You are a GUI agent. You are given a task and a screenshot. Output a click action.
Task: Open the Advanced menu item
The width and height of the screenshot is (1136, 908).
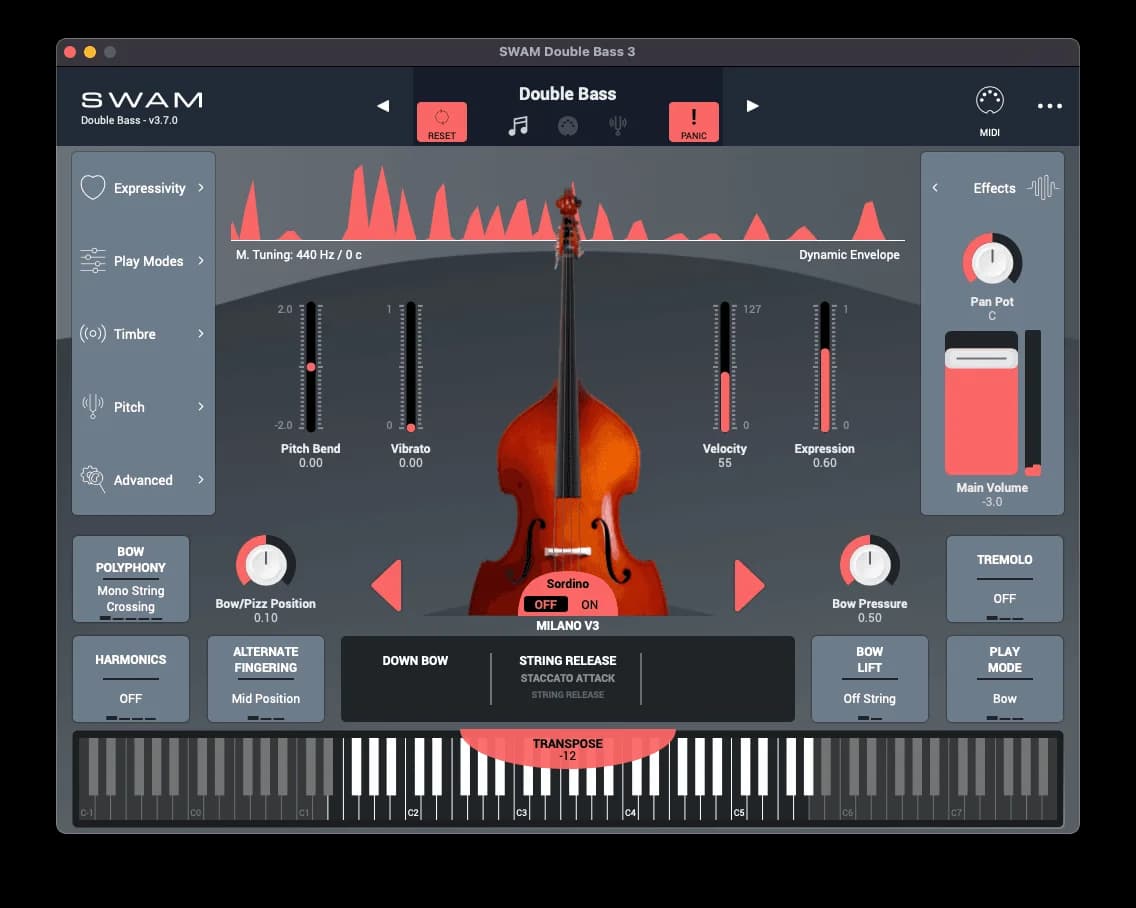click(143, 480)
